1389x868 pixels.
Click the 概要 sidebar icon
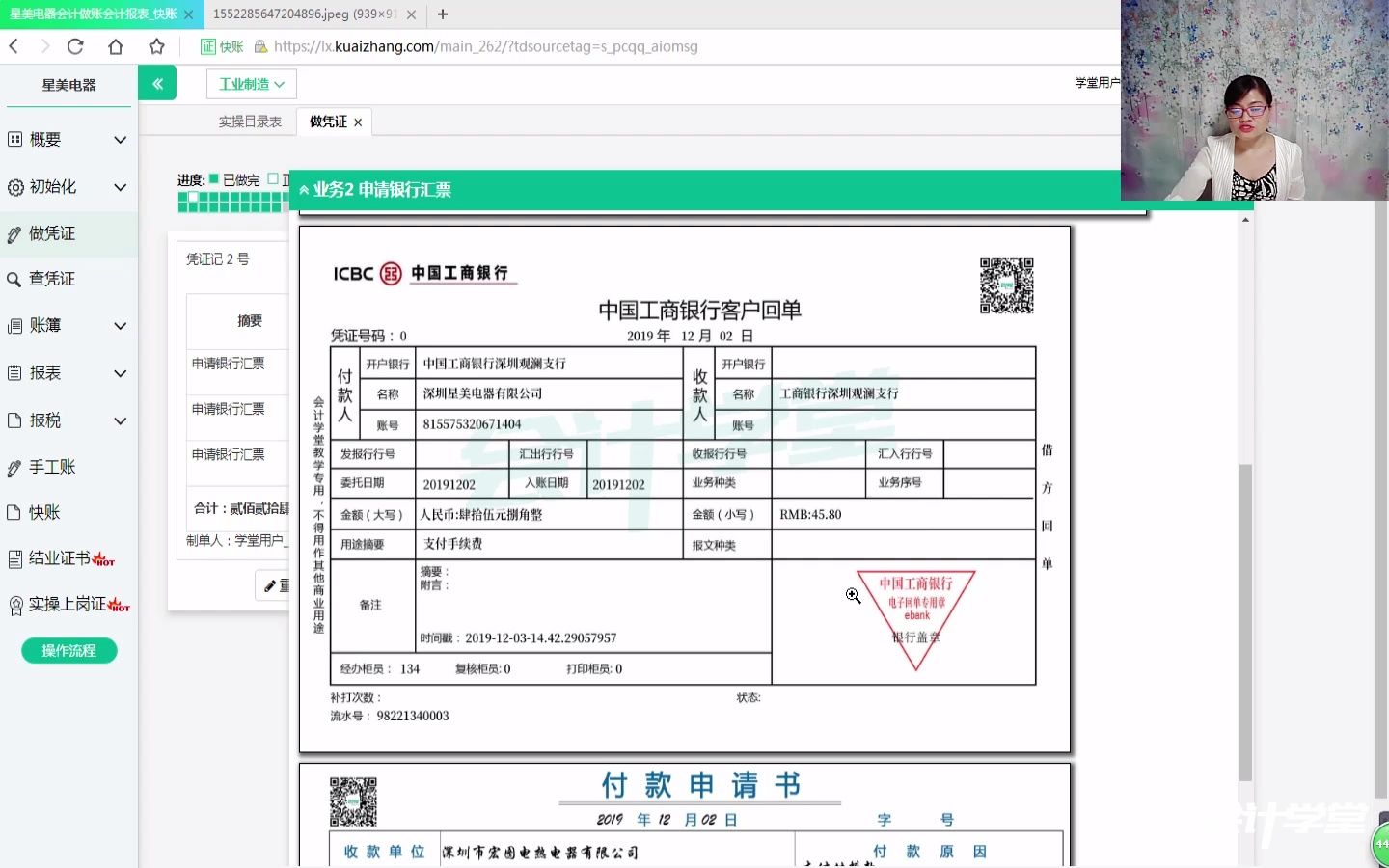(14, 140)
